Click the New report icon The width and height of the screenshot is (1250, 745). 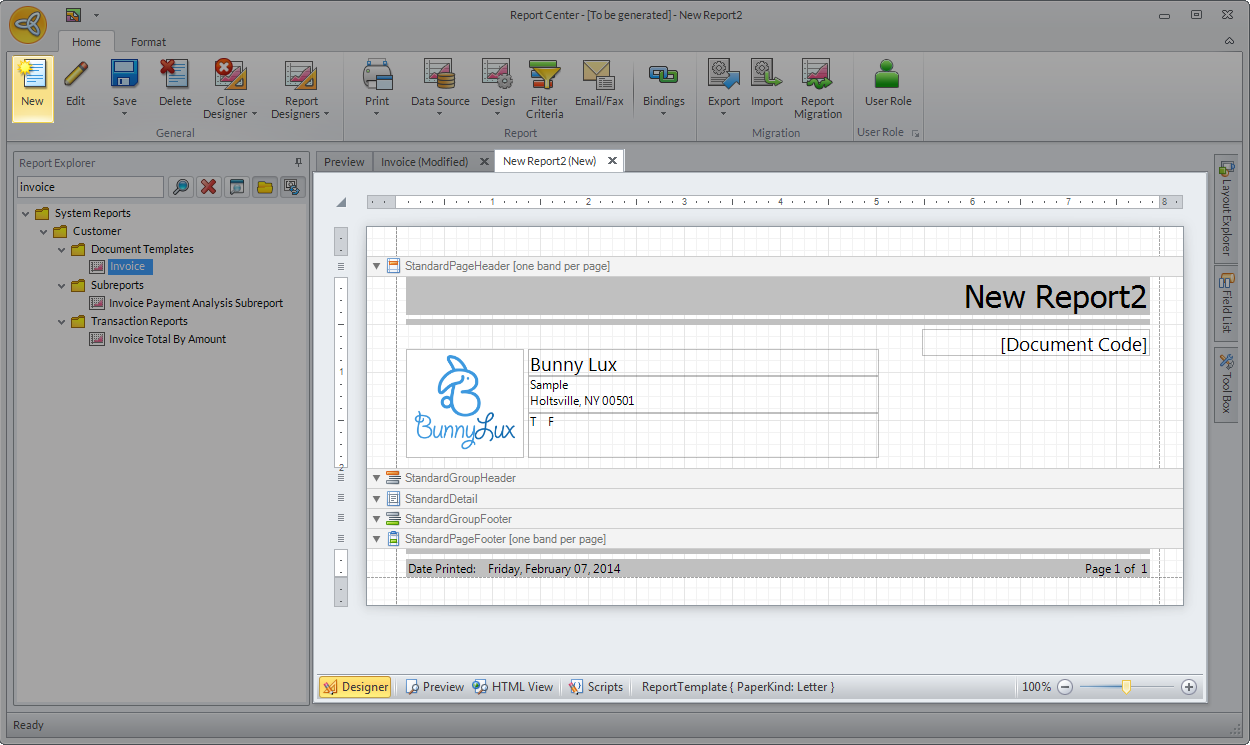pyautogui.click(x=32, y=82)
